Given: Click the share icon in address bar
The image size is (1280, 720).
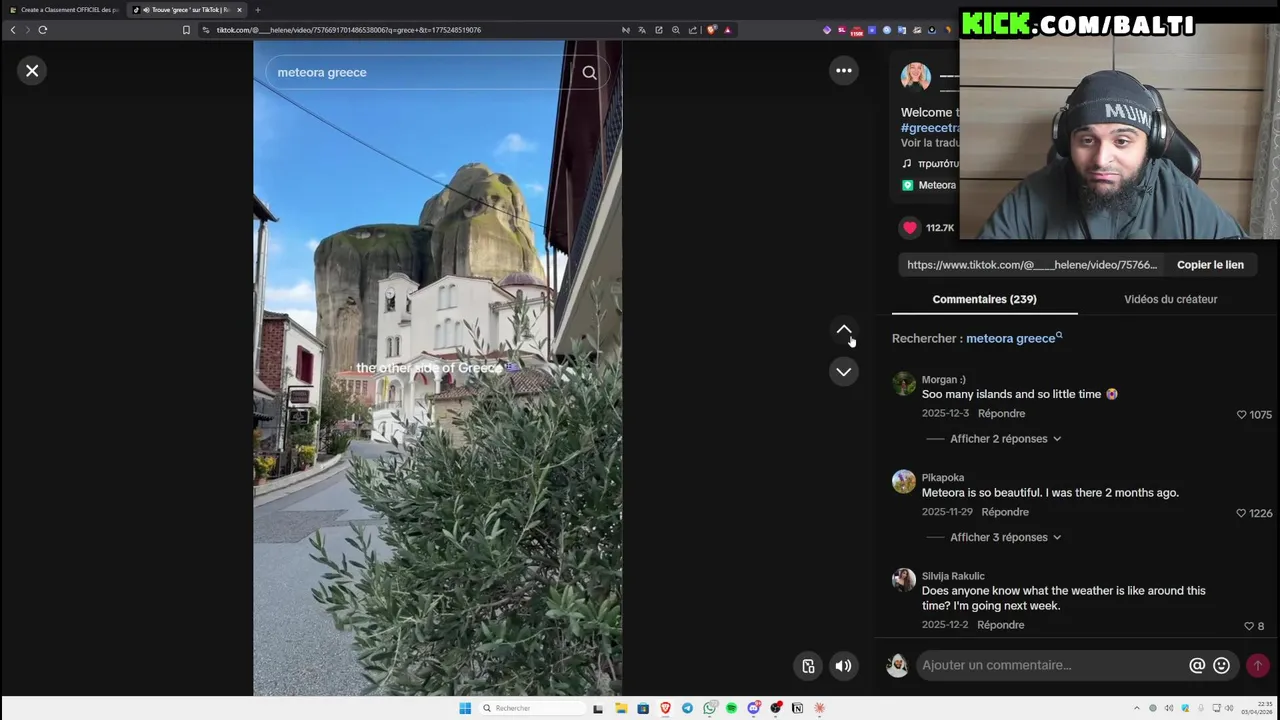Looking at the screenshot, I should coord(693,30).
